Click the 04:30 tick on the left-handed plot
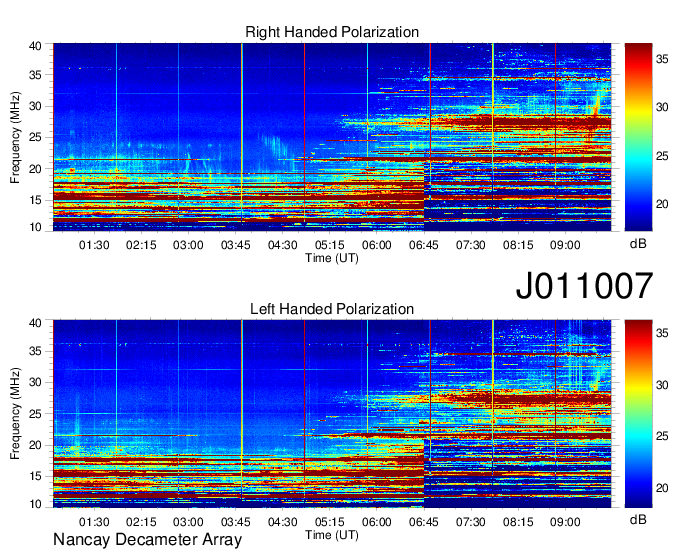This screenshot has height=552, width=680. tap(283, 522)
